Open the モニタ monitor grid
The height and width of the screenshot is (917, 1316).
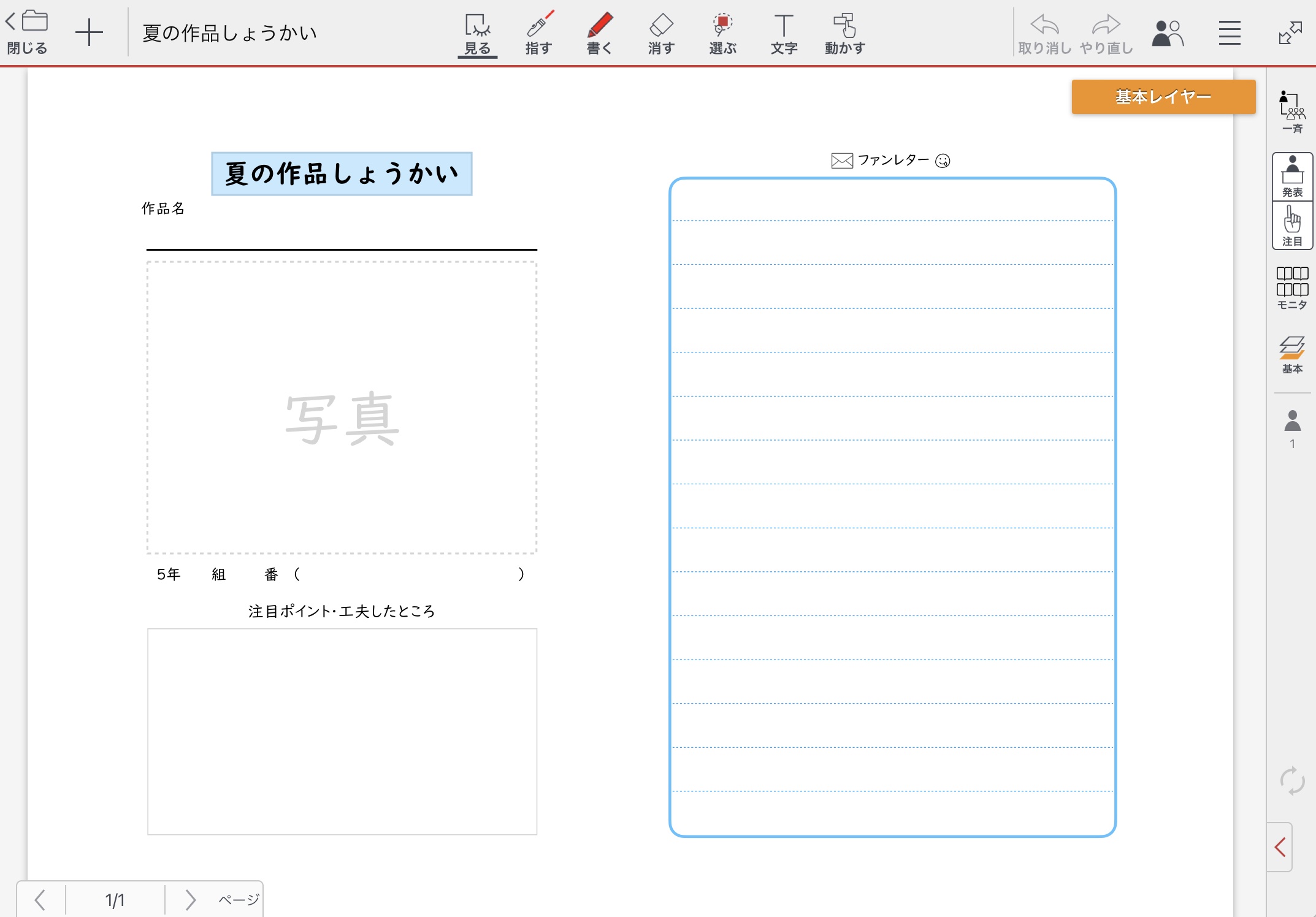(x=1292, y=287)
